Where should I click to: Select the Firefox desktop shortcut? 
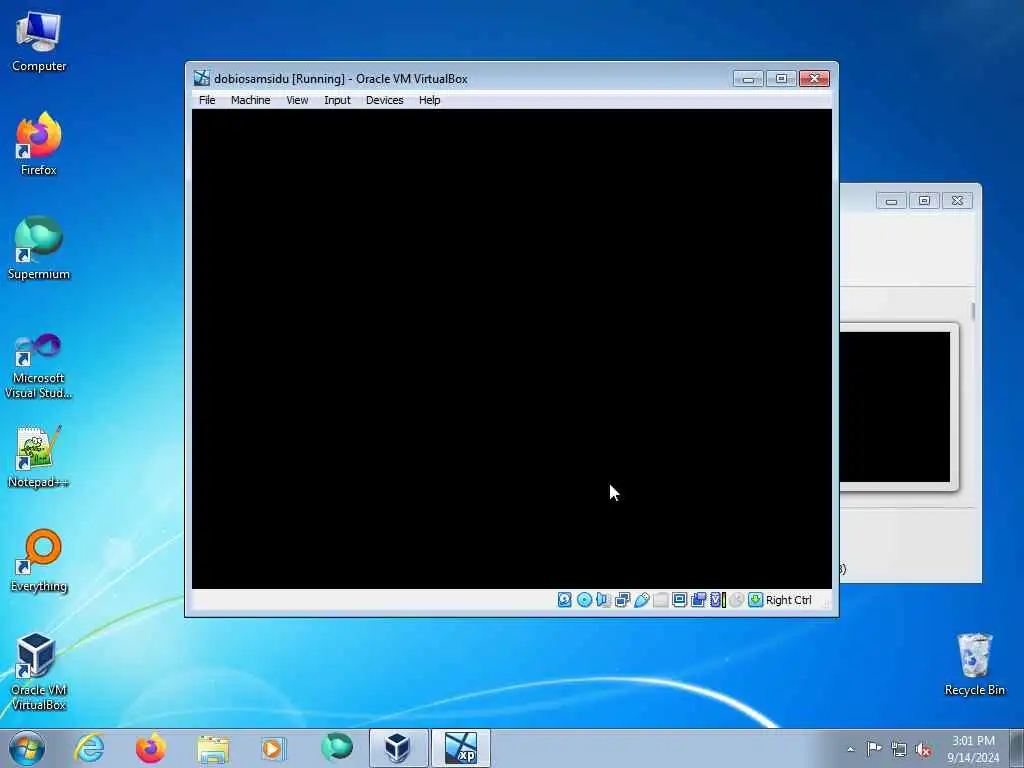[x=39, y=144]
